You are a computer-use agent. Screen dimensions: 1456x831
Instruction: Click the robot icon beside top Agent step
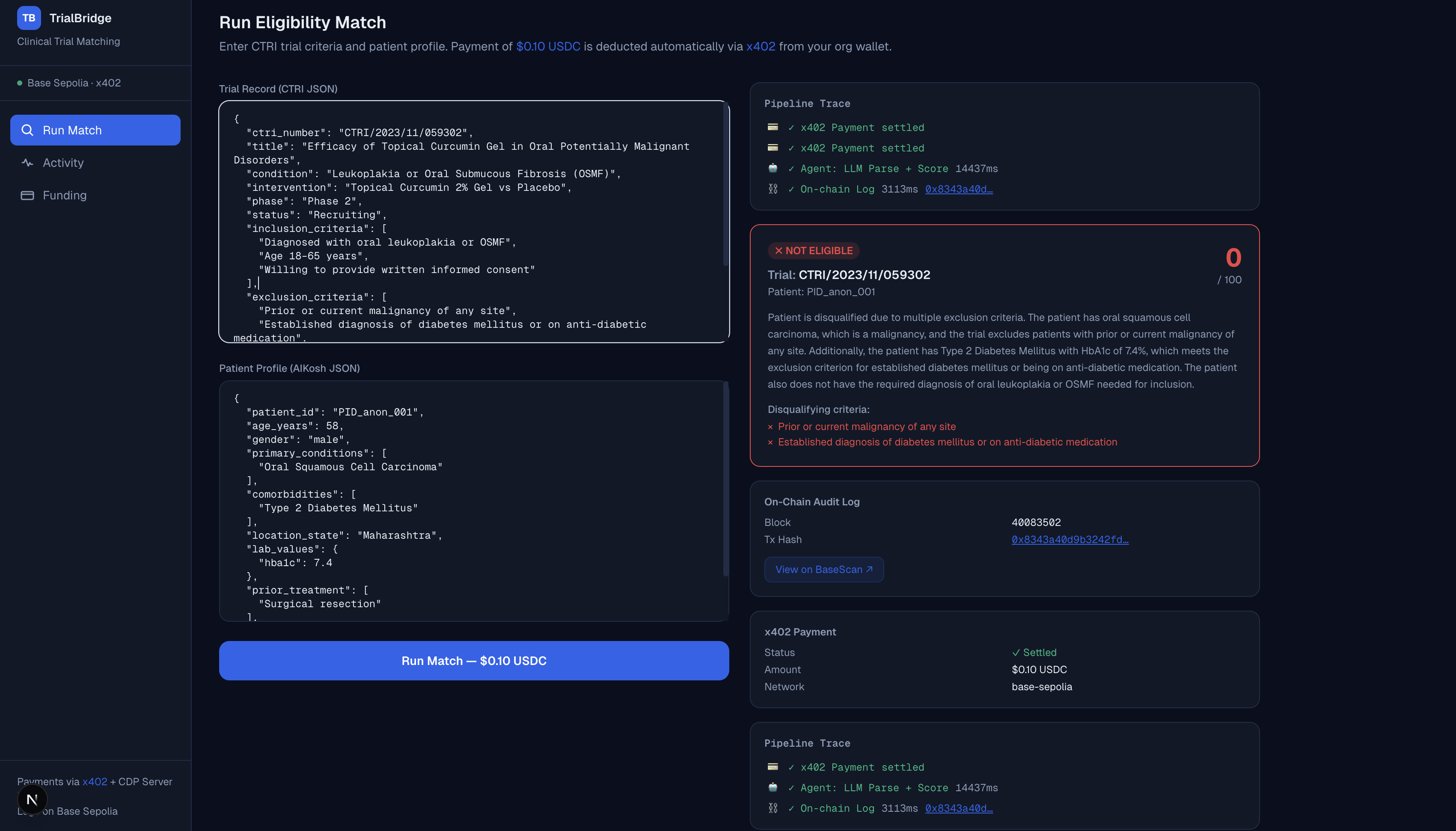point(772,168)
